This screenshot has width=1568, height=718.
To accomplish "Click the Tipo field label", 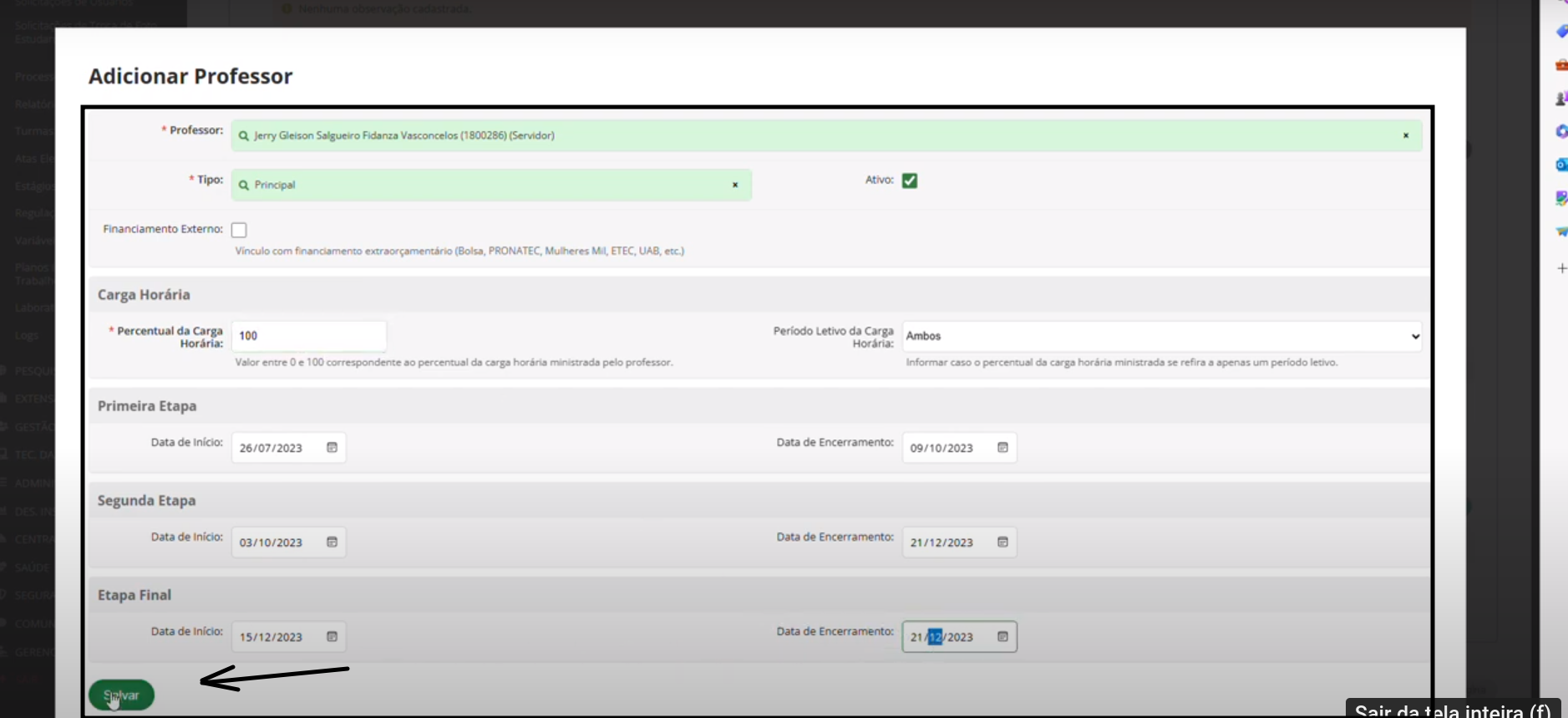I will pos(206,180).
